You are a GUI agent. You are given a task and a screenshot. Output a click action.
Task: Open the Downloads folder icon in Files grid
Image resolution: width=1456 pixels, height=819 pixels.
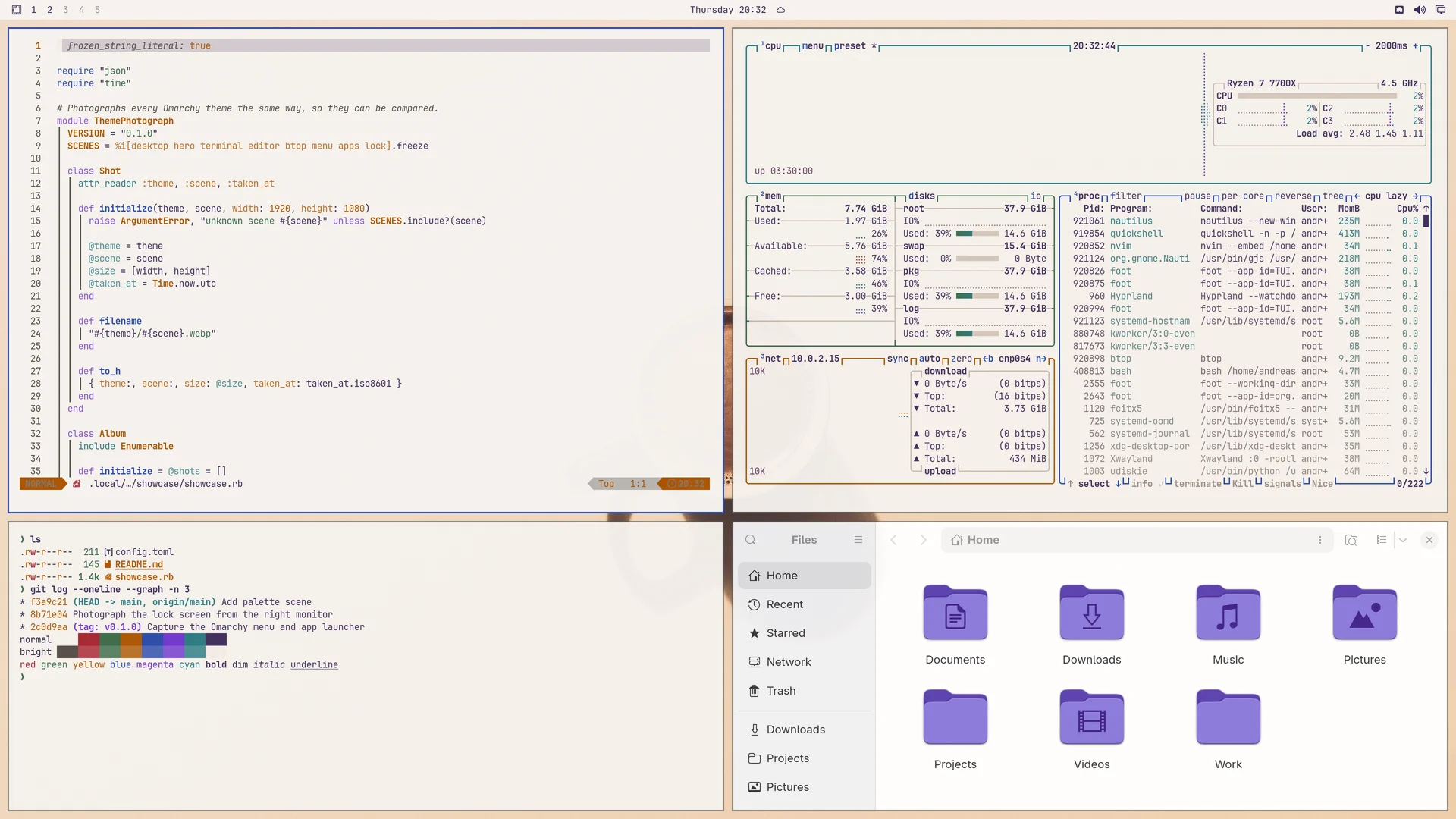coord(1091,613)
